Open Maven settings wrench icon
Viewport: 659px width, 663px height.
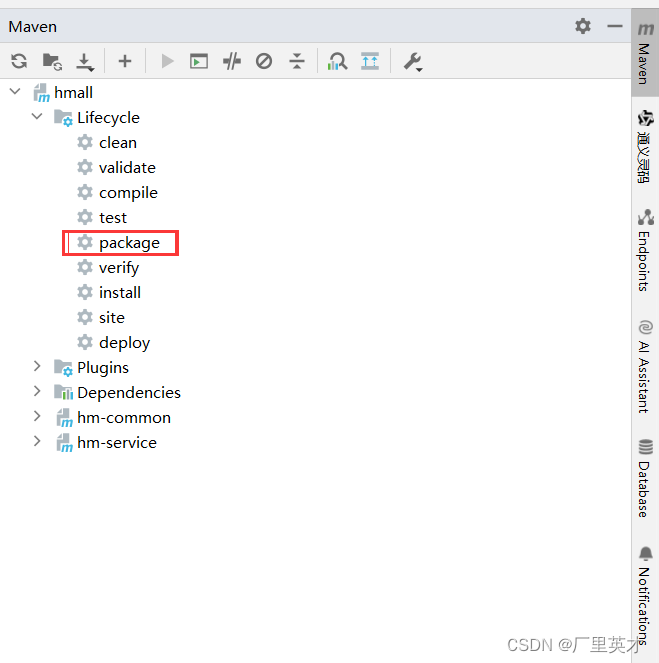pyautogui.click(x=413, y=62)
